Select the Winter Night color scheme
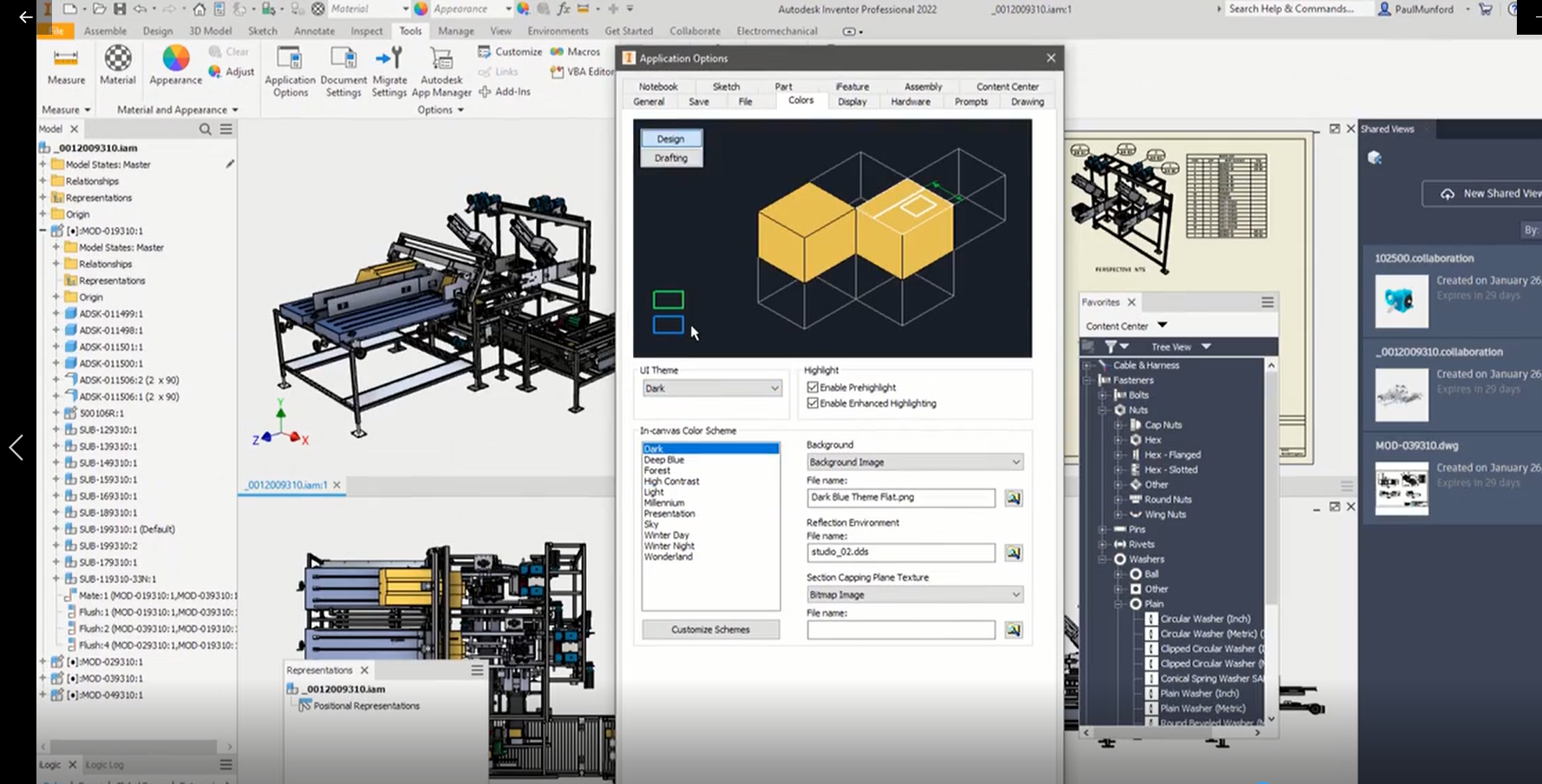Viewport: 1542px width, 784px height. [669, 546]
